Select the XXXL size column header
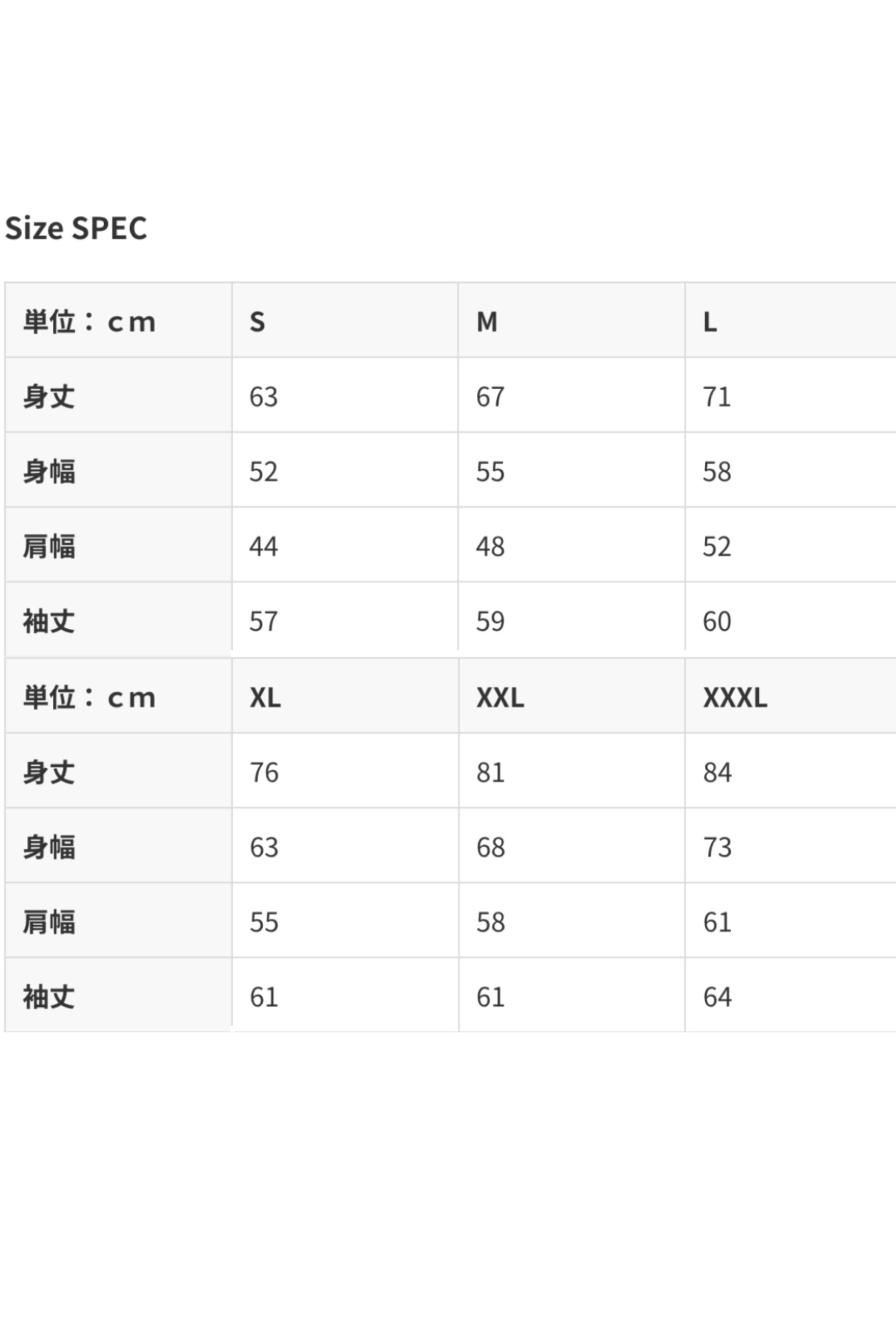The height and width of the screenshot is (1327, 896). [735, 697]
